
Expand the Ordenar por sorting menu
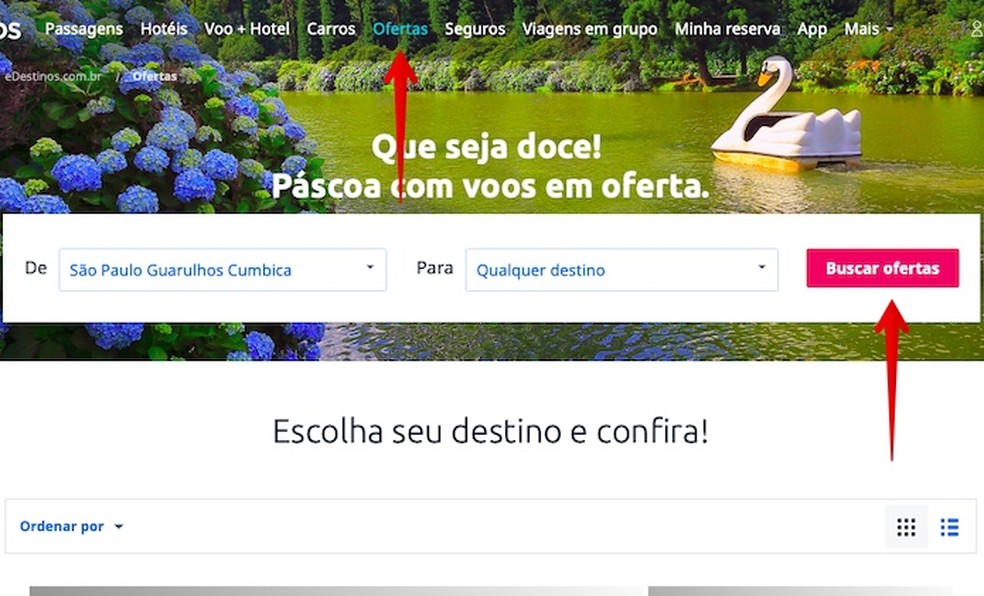pyautogui.click(x=71, y=526)
